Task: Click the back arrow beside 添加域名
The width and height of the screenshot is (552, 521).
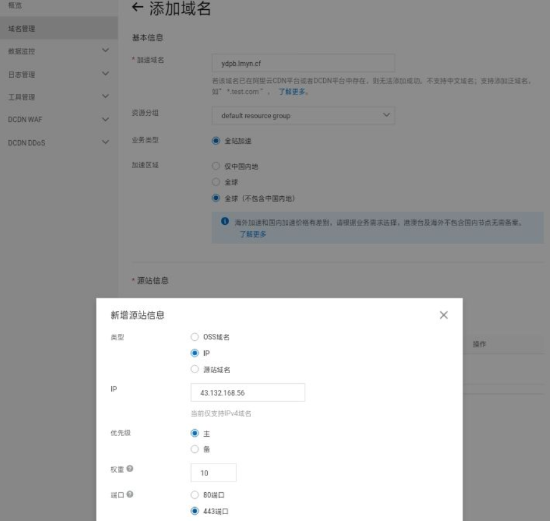Action: tap(137, 7)
